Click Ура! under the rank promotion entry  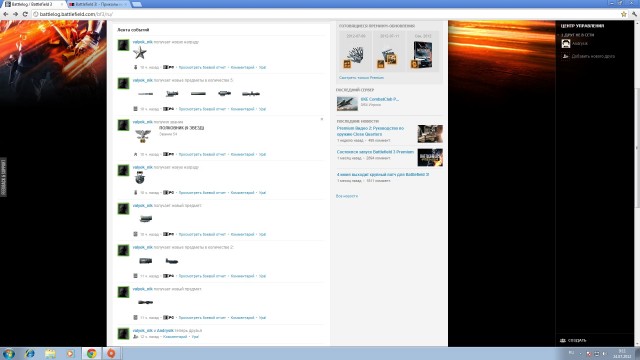tap(262, 154)
